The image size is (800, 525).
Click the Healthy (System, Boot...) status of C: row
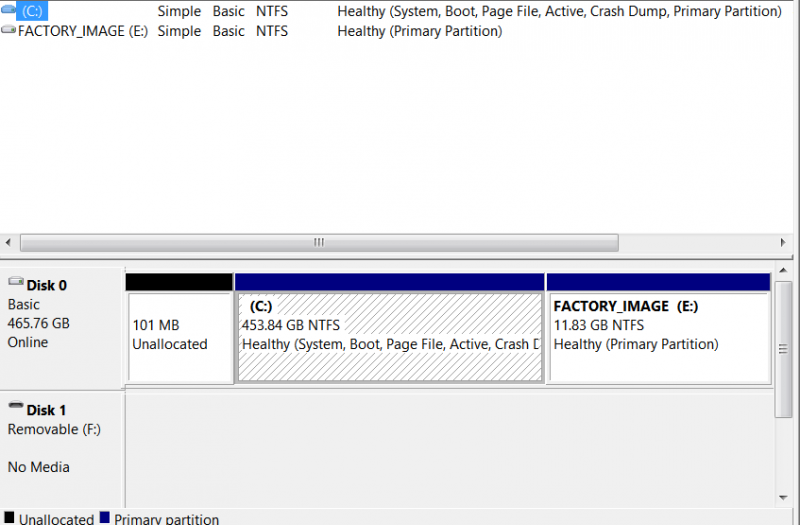[x=559, y=11]
